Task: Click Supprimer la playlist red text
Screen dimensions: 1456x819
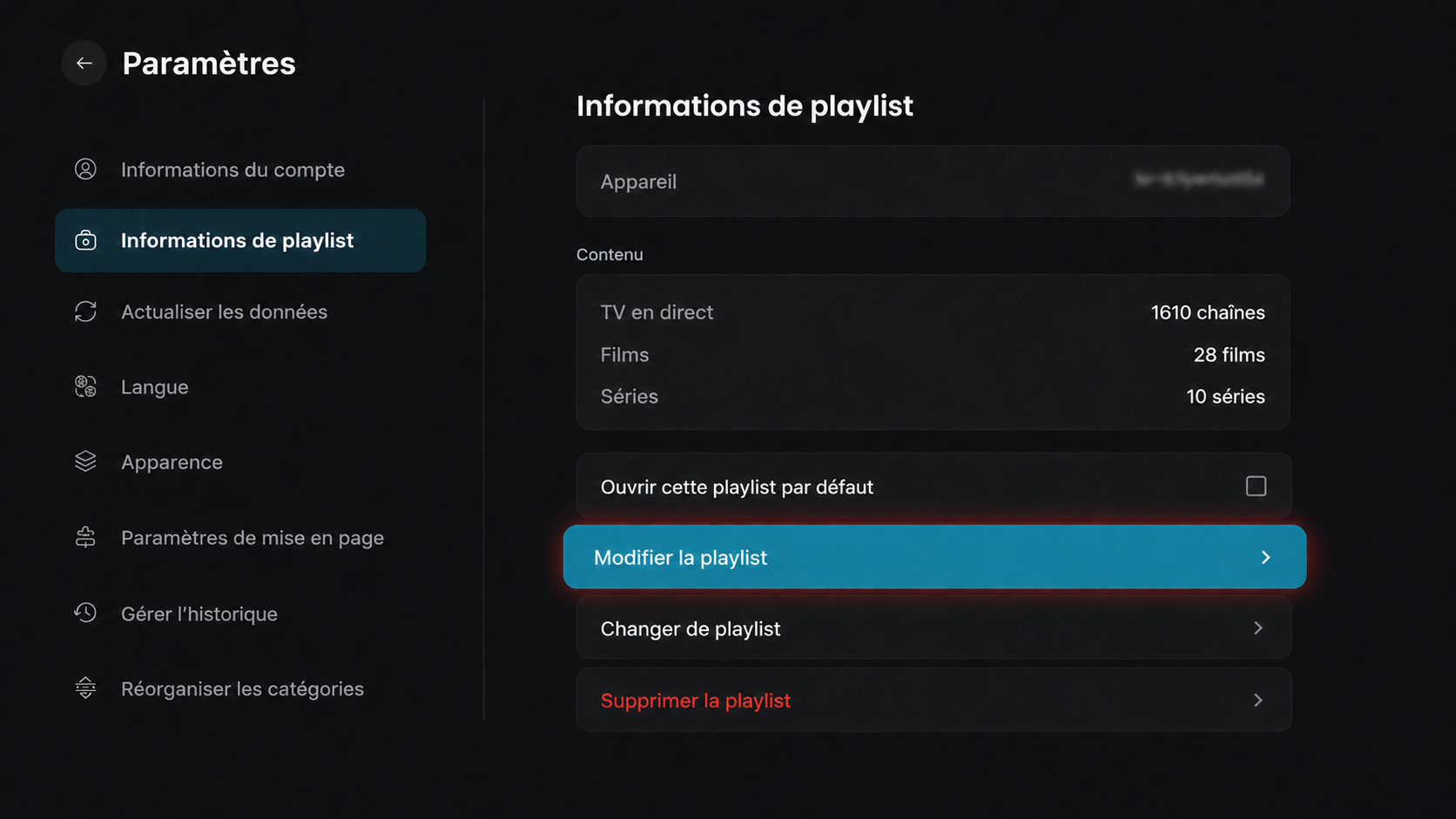Action: 696,701
